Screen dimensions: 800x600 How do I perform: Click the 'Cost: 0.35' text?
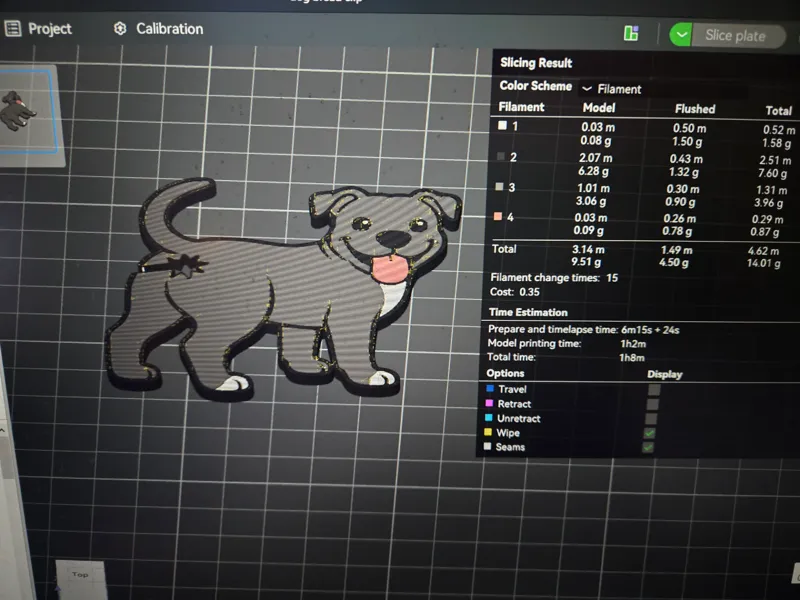click(x=514, y=292)
